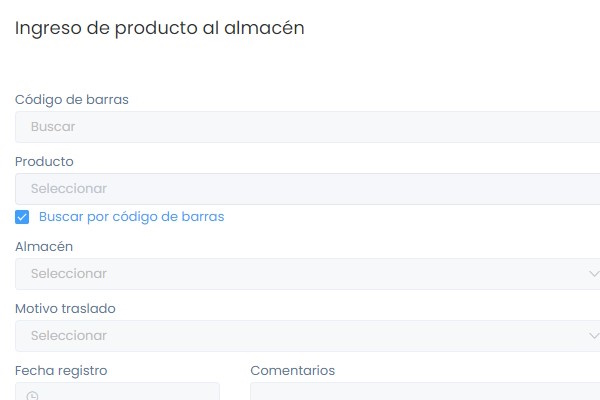The image size is (600, 400).
Task: Open the Motivo traslado Seleccionar dropdown
Action: 300,335
